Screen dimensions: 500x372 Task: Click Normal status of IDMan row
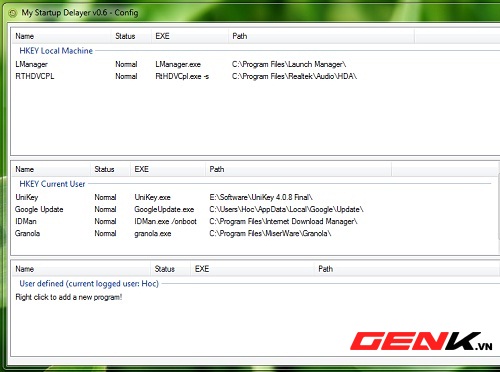(105, 221)
